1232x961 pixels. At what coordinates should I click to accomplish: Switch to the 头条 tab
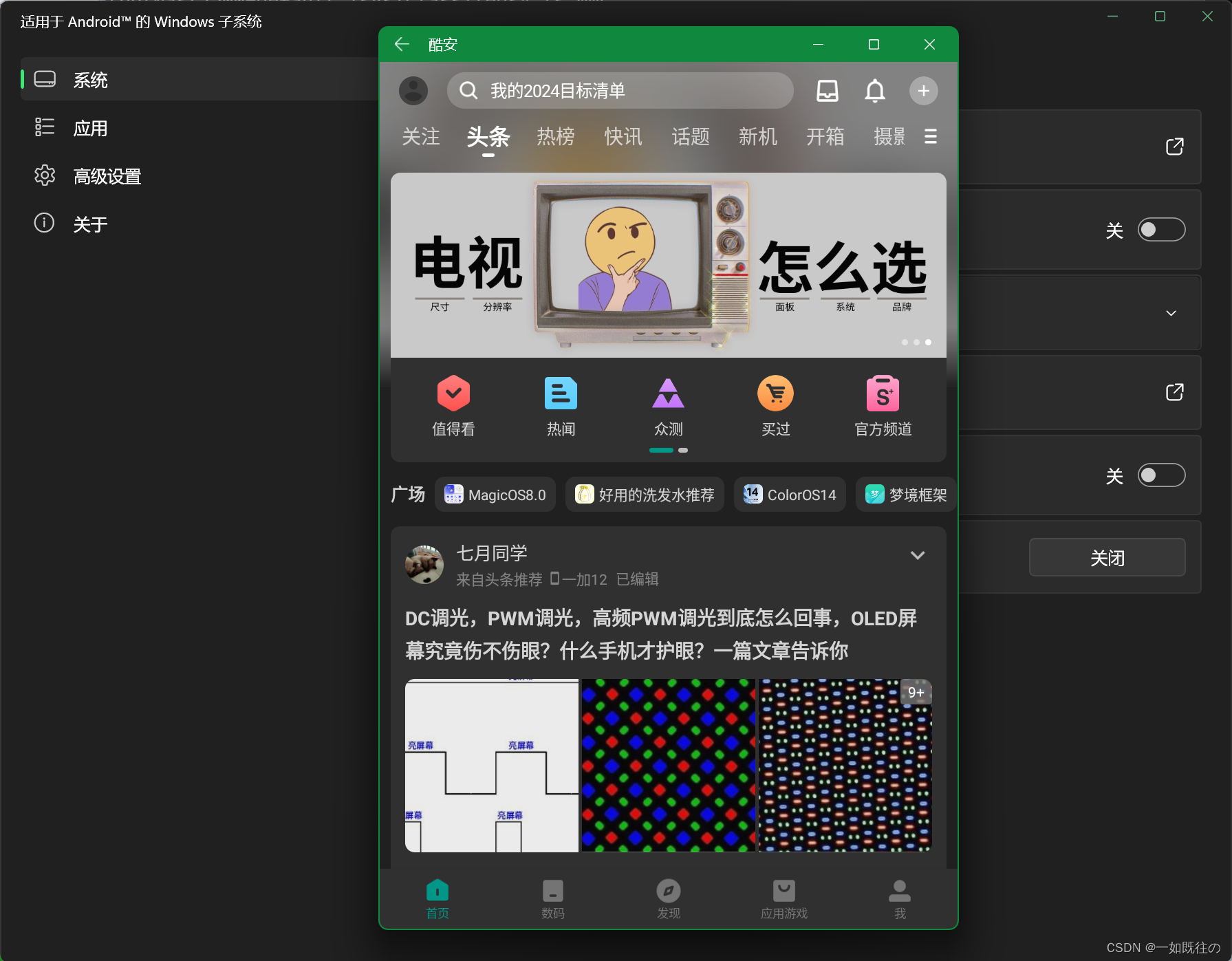point(488,136)
